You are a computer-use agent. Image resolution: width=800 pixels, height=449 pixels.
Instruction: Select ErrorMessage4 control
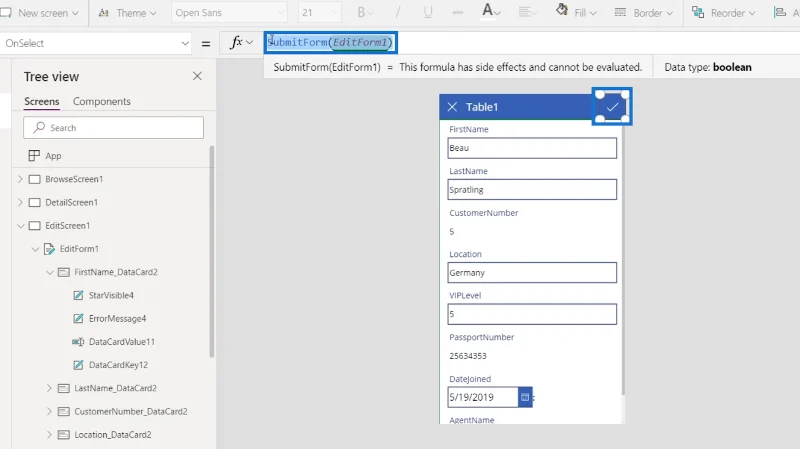117,319
